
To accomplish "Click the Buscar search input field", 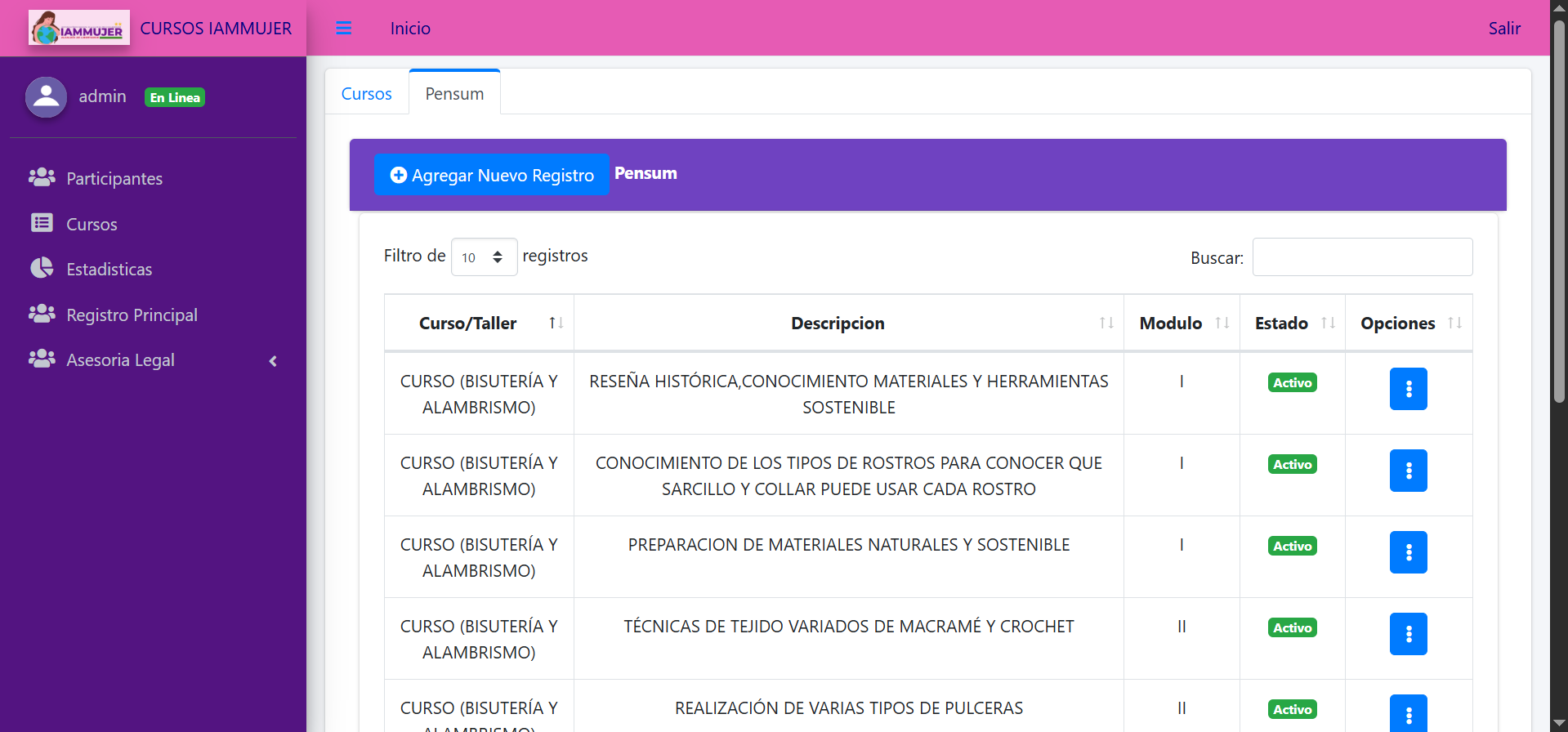I will (1362, 257).
